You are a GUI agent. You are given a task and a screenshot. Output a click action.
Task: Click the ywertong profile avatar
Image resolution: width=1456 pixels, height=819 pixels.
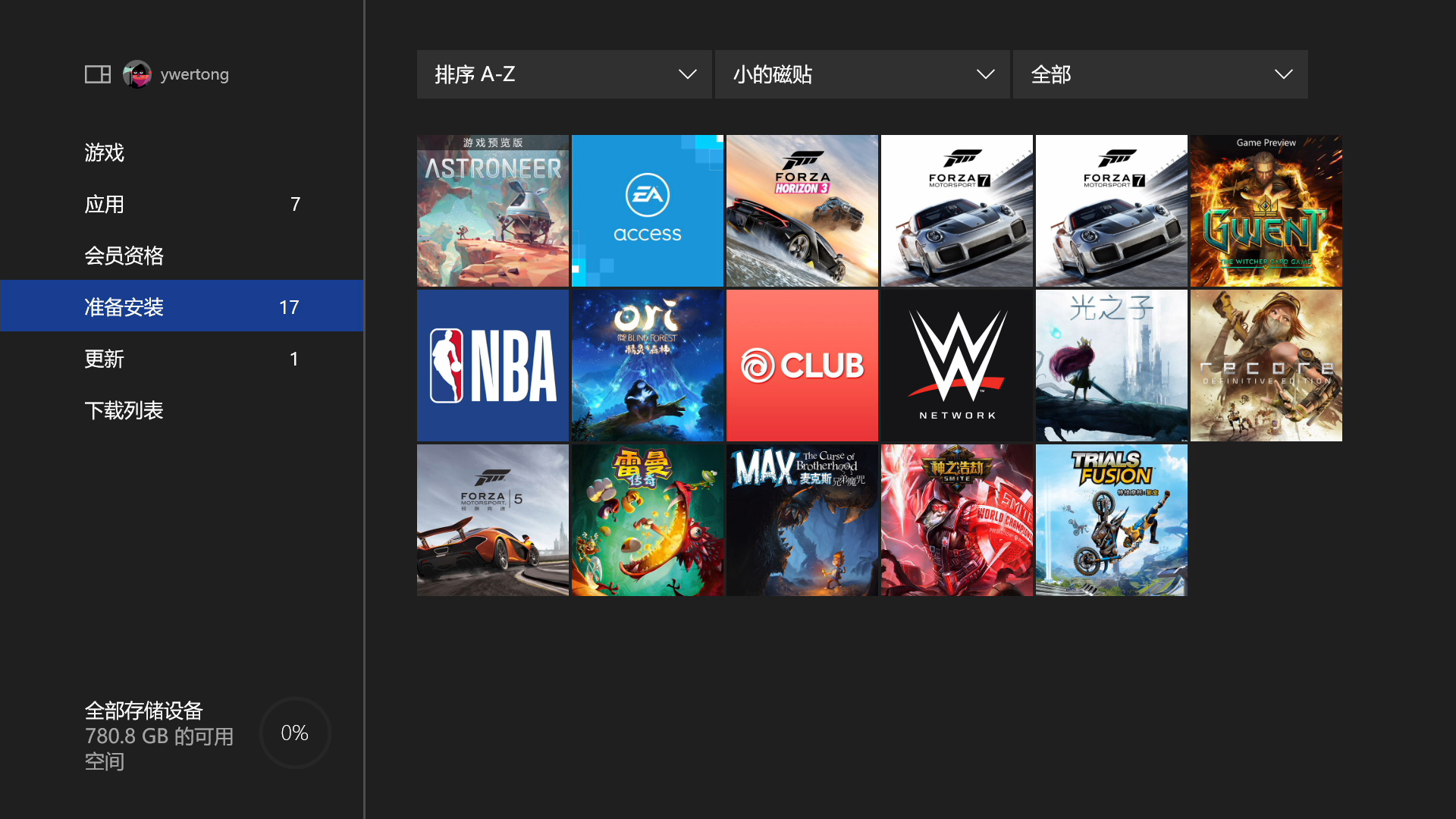coord(137,74)
